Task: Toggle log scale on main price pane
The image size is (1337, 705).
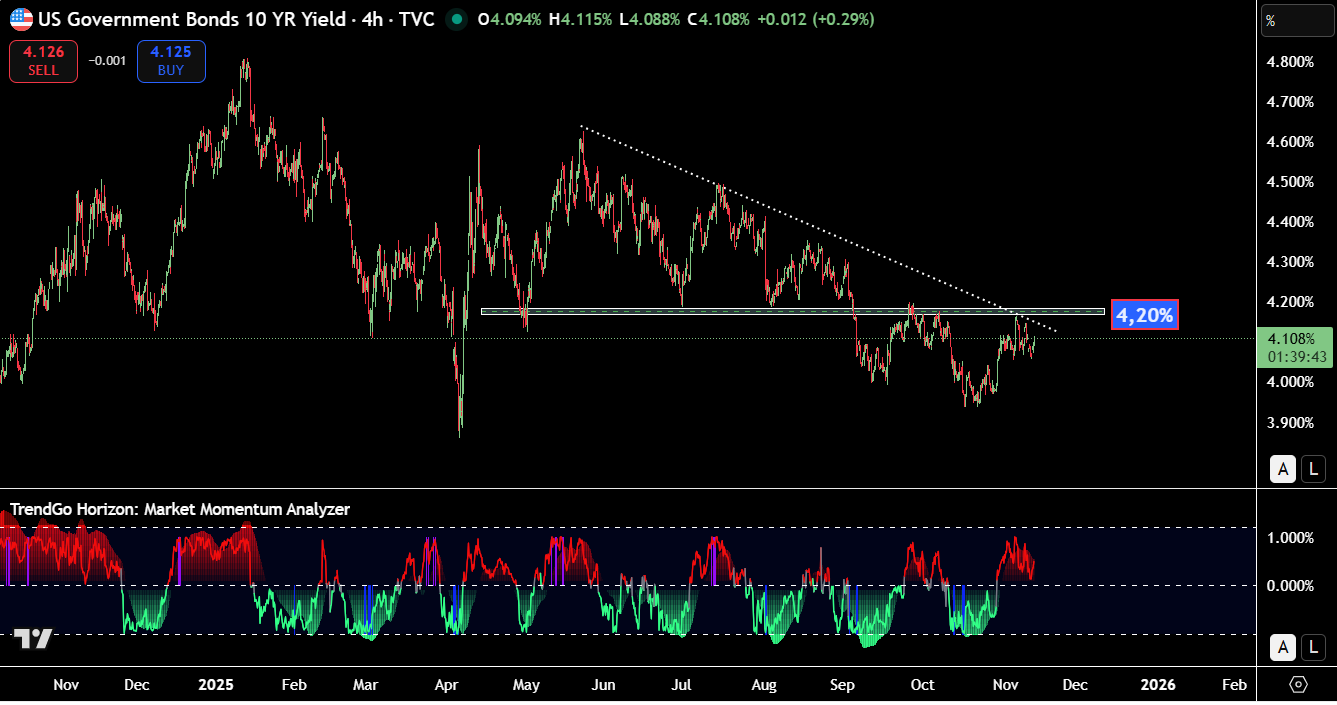Action: click(x=1313, y=468)
